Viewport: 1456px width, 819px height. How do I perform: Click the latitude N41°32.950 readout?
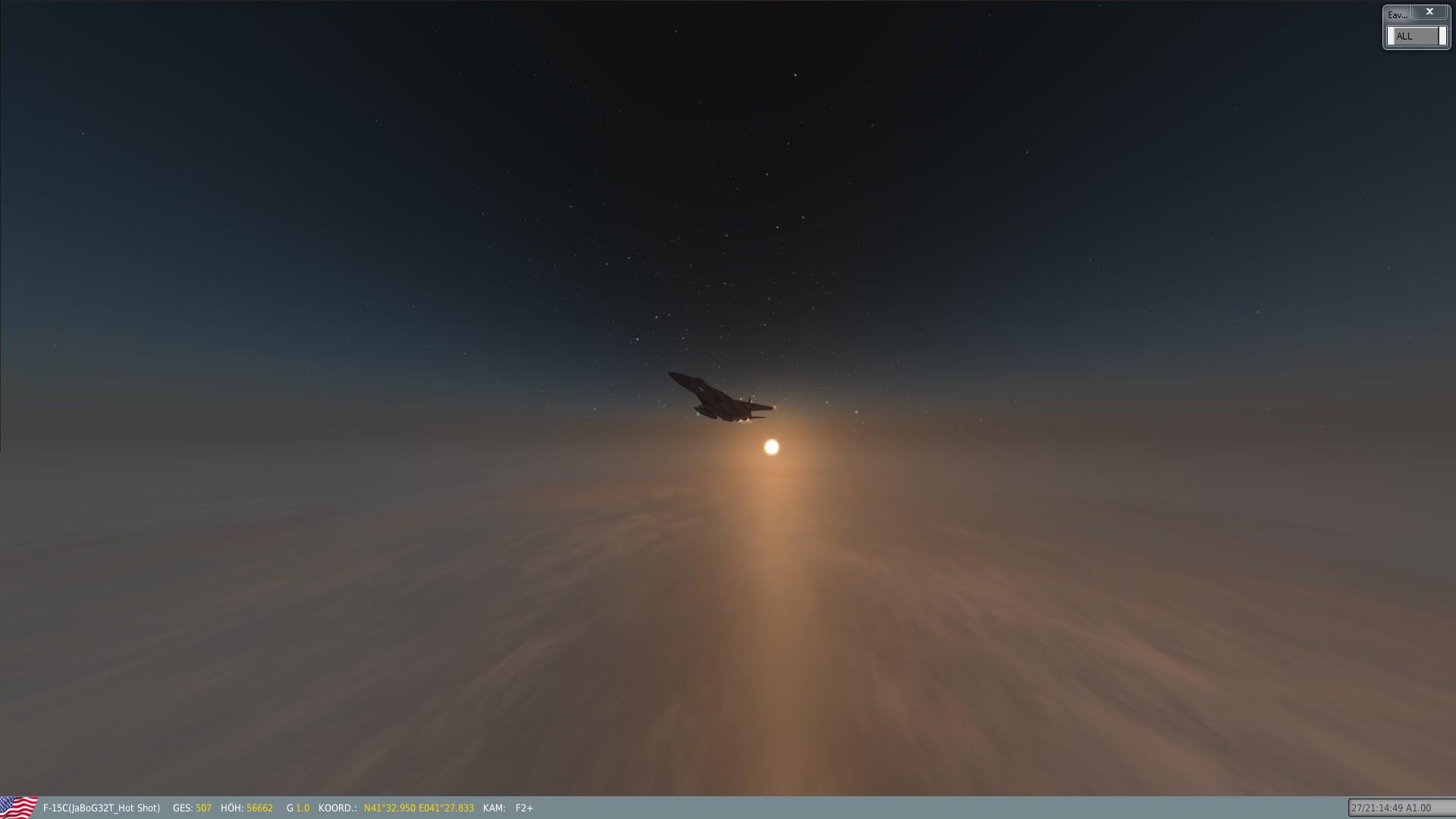tap(390, 808)
